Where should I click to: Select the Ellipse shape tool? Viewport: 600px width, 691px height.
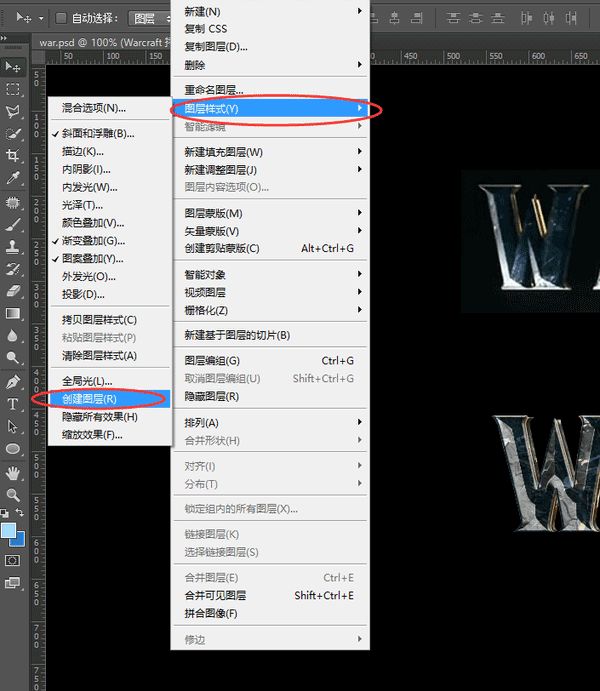click(x=12, y=449)
